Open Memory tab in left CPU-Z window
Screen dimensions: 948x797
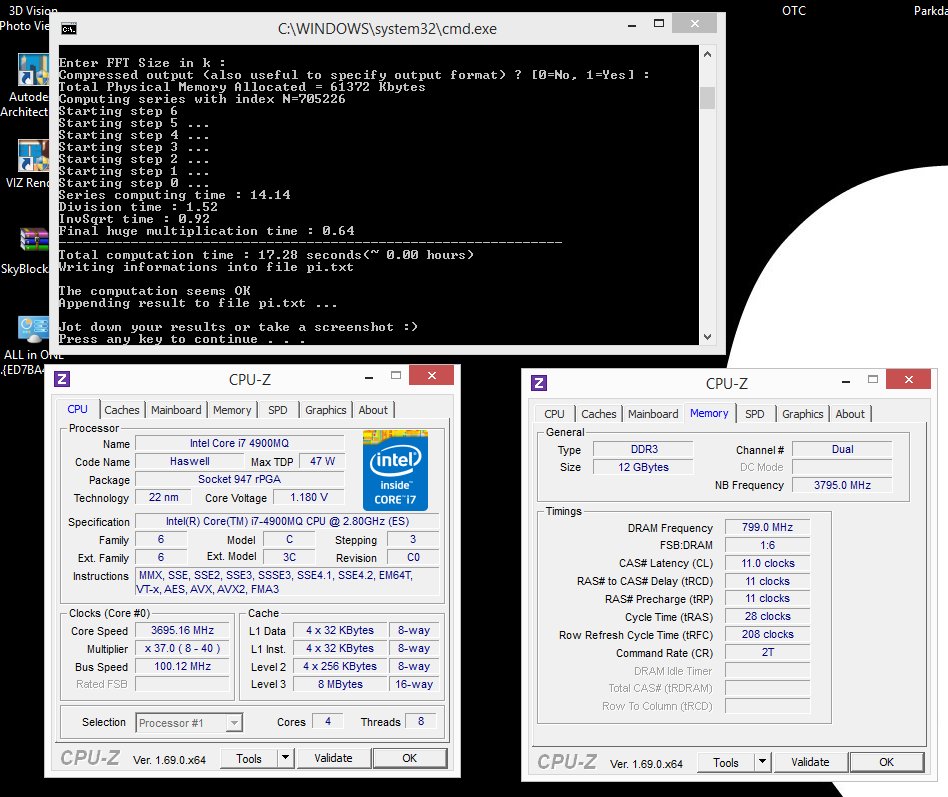coord(232,410)
